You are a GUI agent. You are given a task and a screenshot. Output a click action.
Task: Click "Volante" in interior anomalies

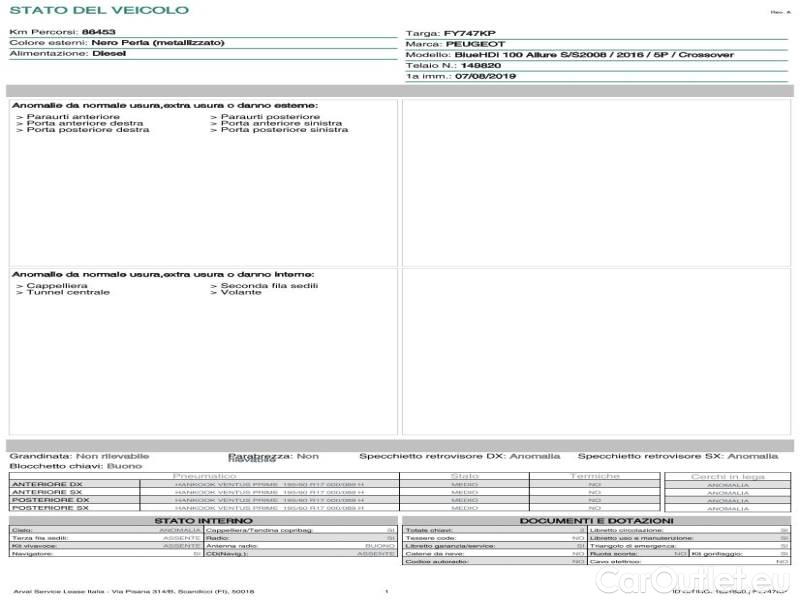pyautogui.click(x=241, y=292)
